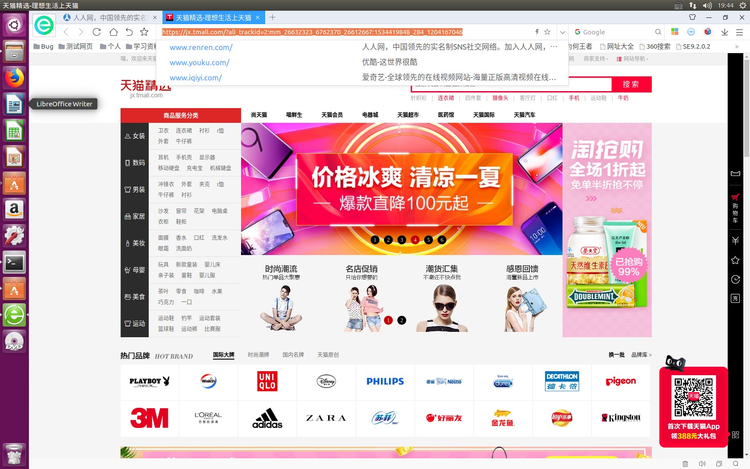The image size is (750, 469).
Task: Select banner slide dot number 3
Action: [x=402, y=240]
